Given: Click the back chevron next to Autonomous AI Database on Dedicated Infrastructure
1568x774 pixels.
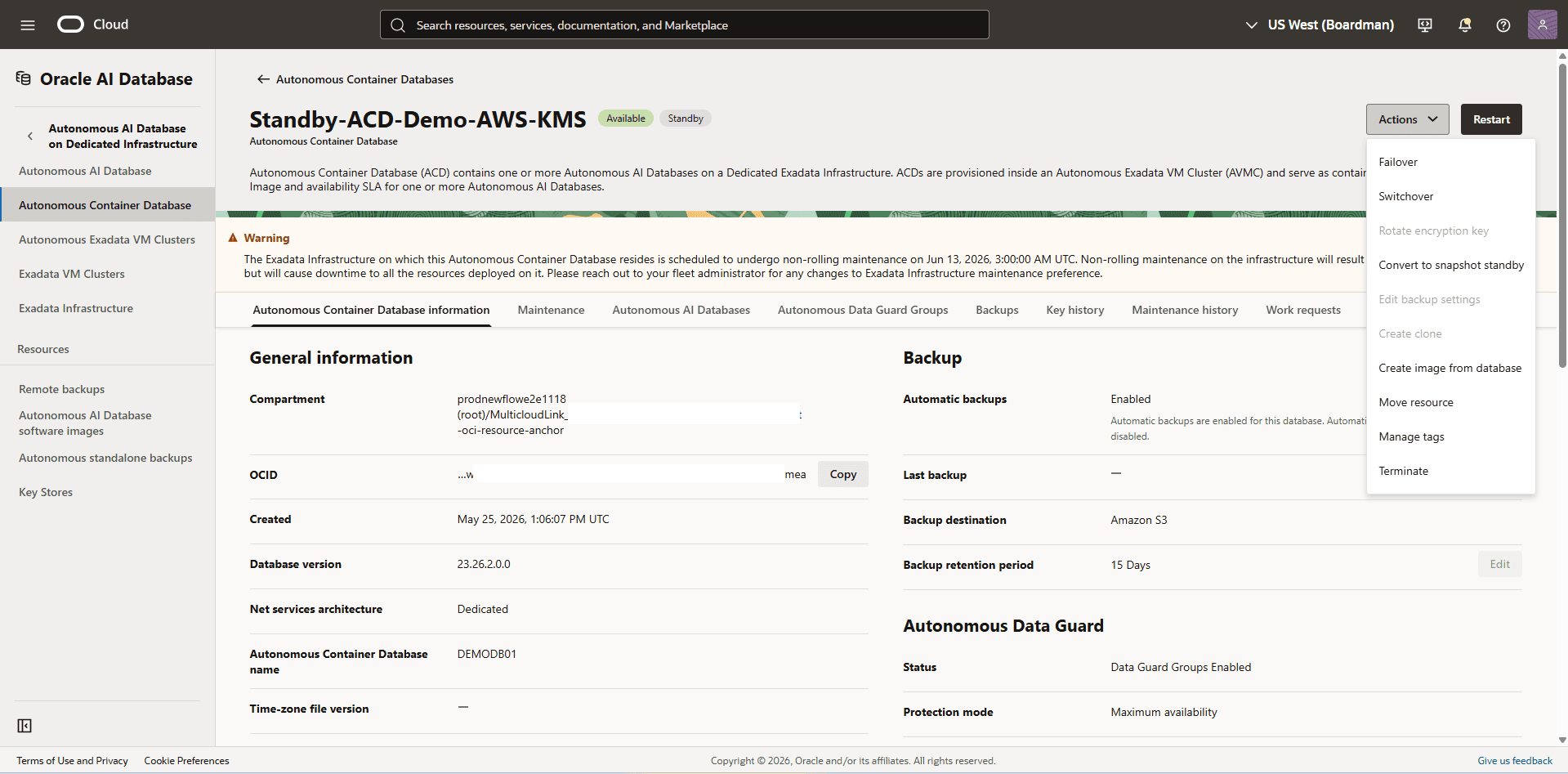Looking at the screenshot, I should click(x=30, y=136).
